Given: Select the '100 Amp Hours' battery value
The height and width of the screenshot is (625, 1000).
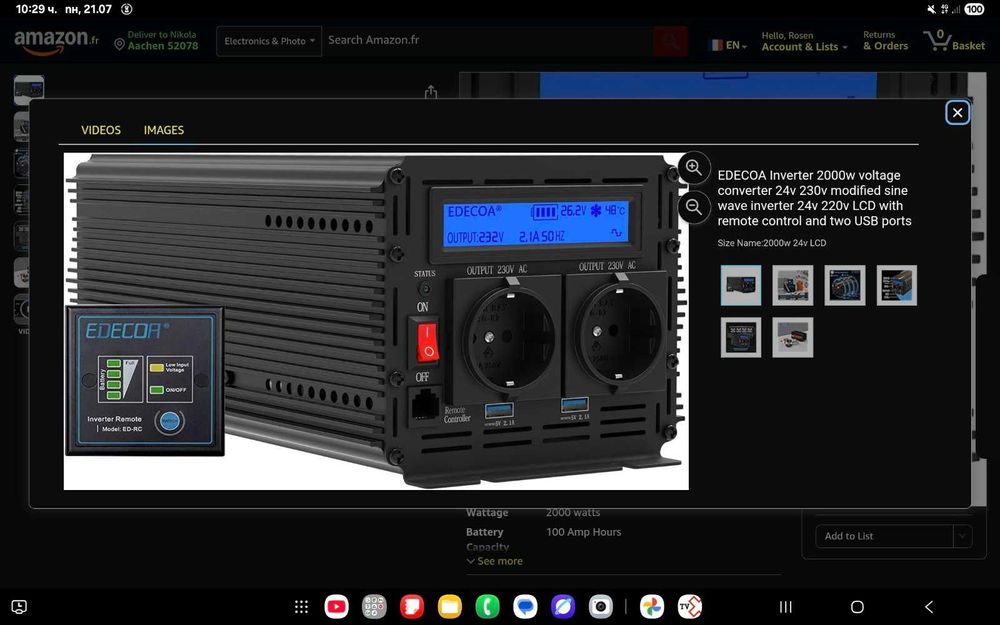Looking at the screenshot, I should (584, 532).
